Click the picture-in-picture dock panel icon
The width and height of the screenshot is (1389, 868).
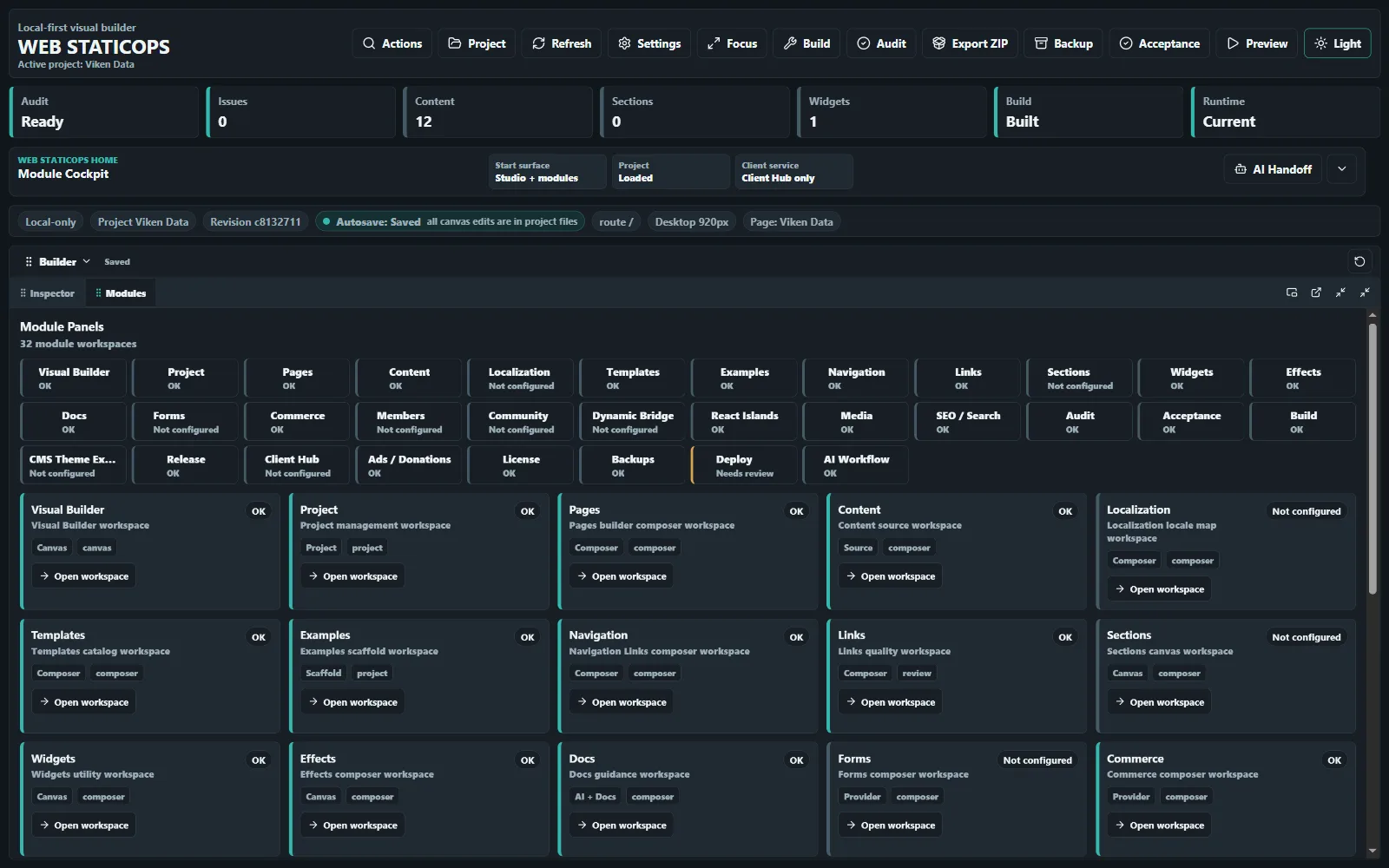pyautogui.click(x=1292, y=293)
